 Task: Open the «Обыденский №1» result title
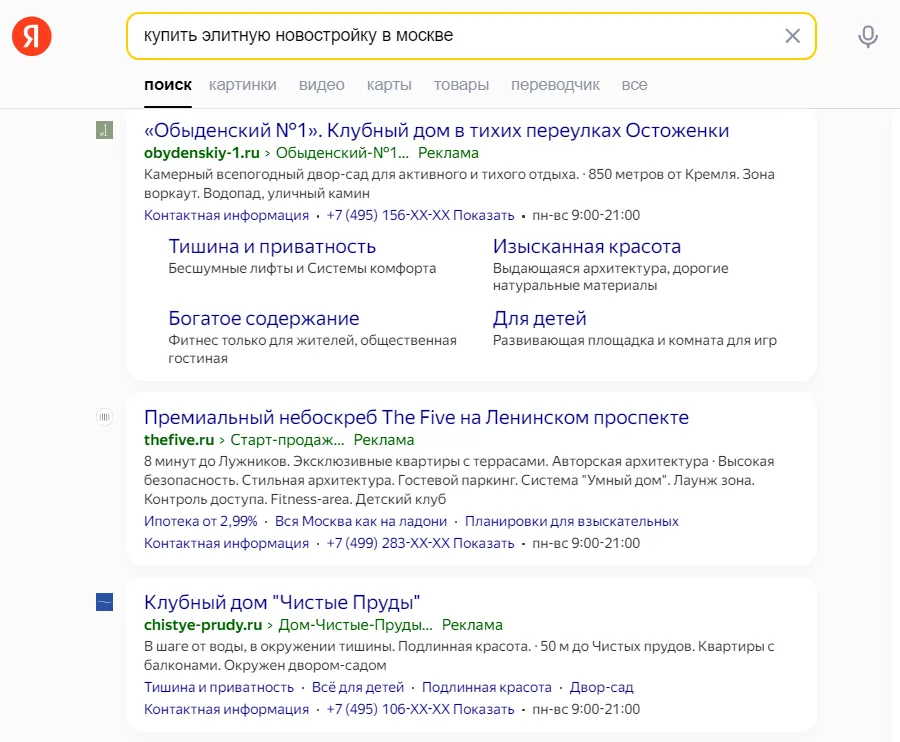pyautogui.click(x=436, y=130)
